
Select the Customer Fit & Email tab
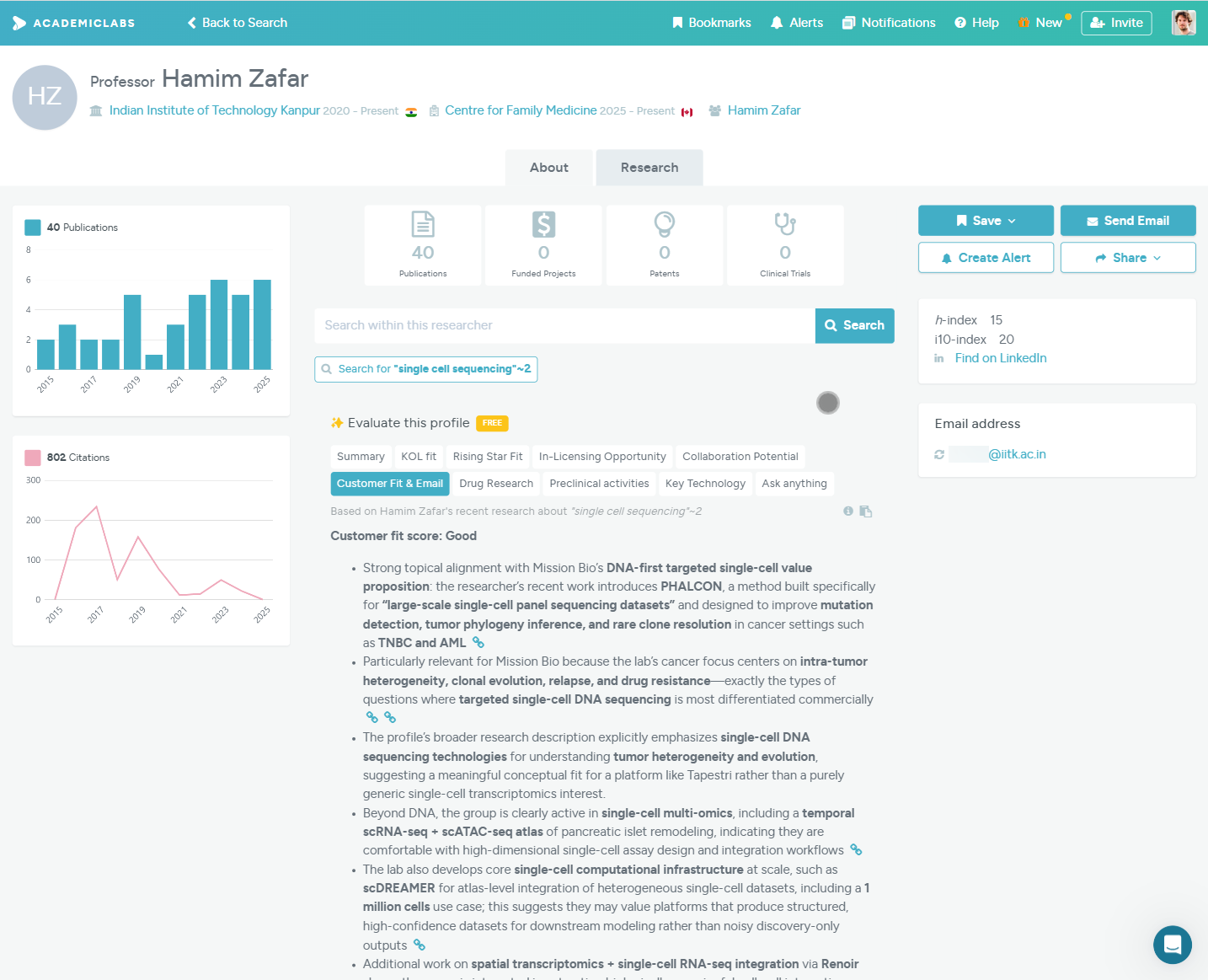[390, 484]
